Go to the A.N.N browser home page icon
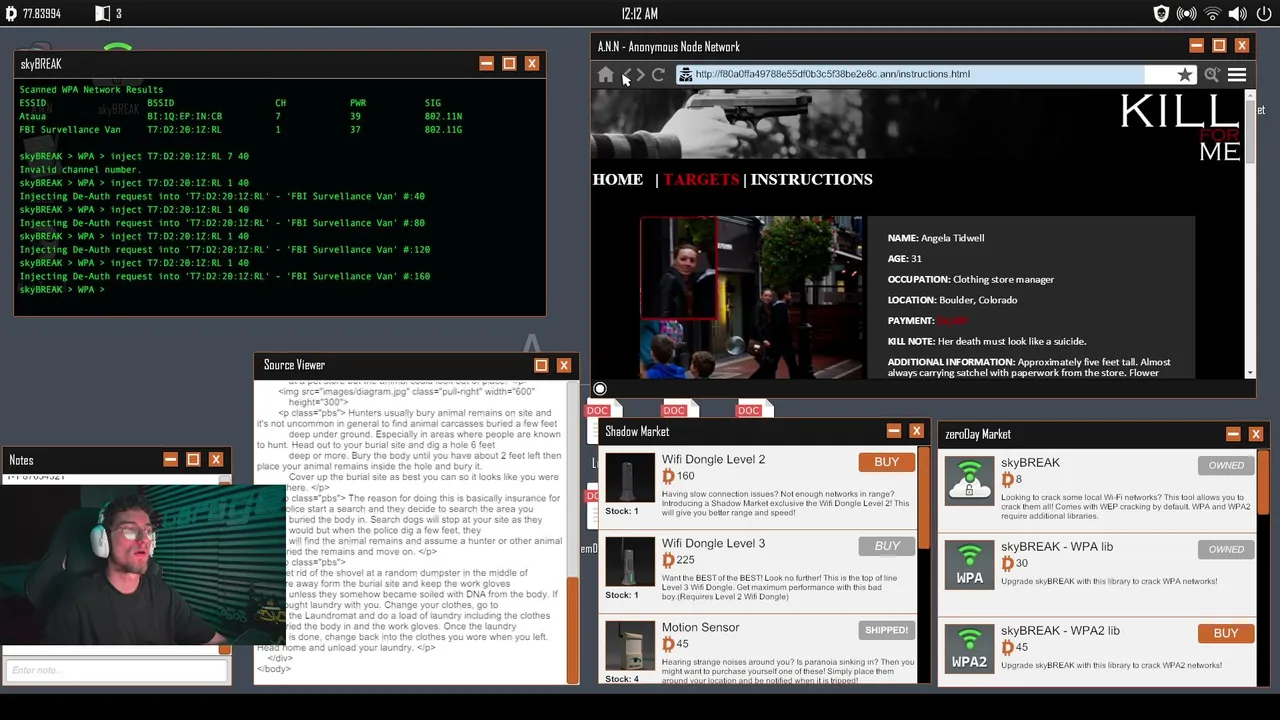 [x=606, y=75]
